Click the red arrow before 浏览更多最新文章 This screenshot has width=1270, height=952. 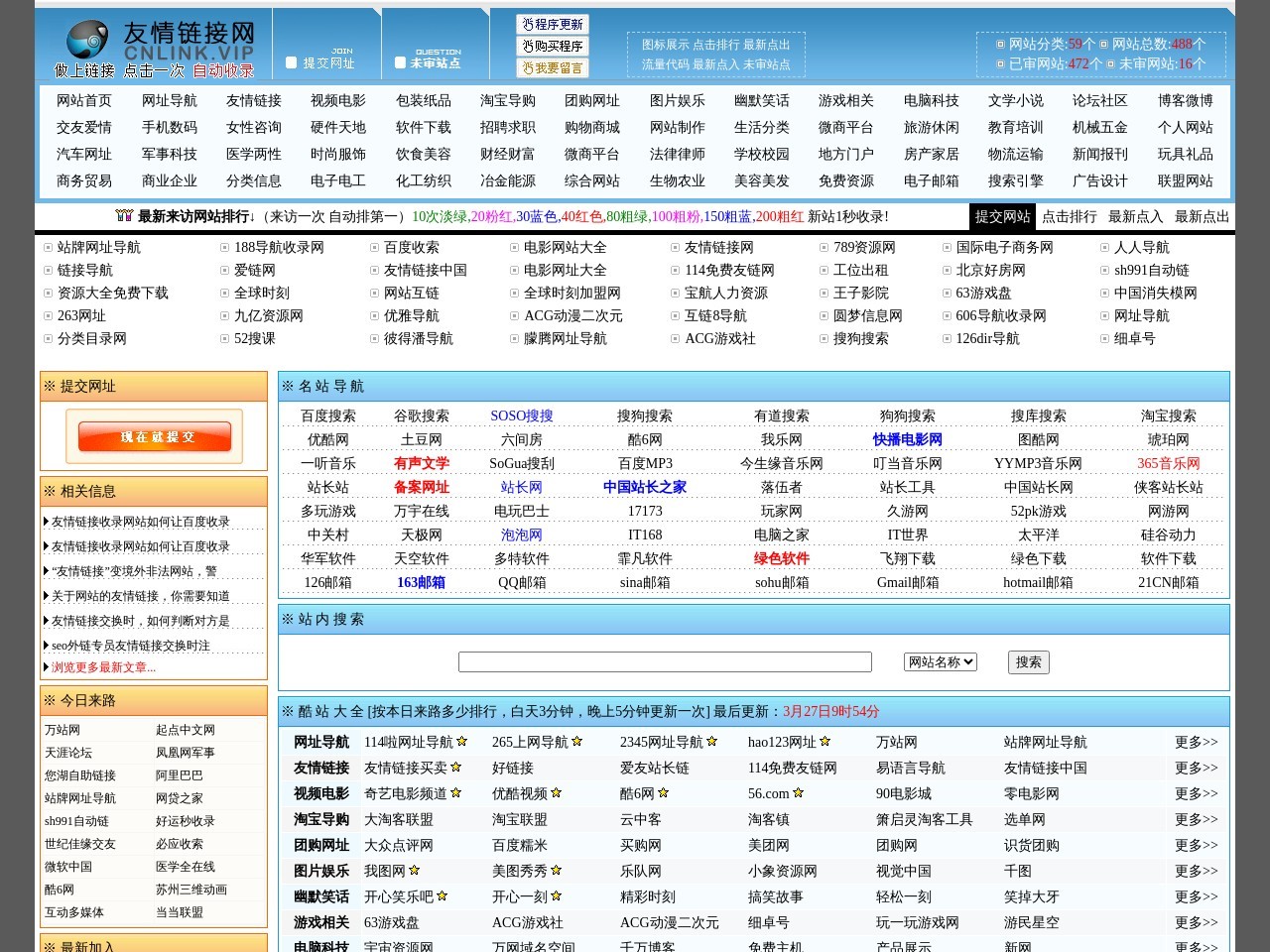coord(46,666)
